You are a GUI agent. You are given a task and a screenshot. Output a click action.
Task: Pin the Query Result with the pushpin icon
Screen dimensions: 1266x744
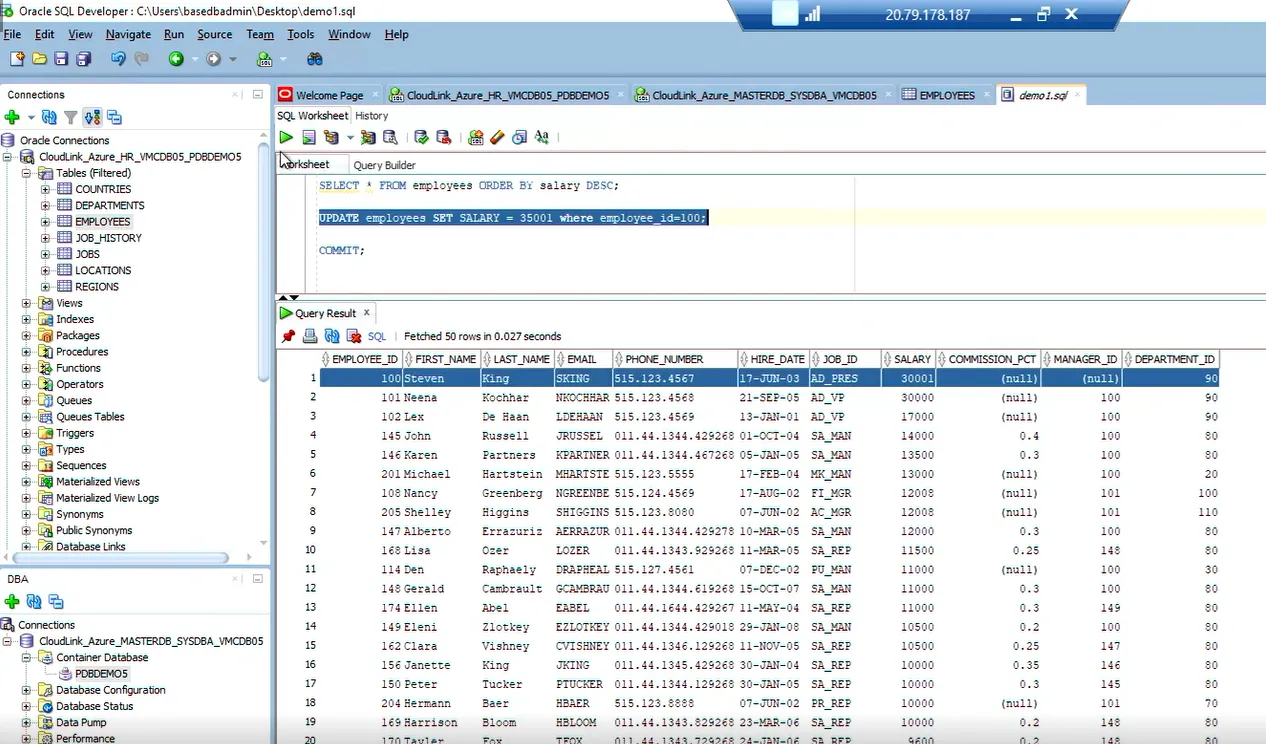tap(288, 336)
